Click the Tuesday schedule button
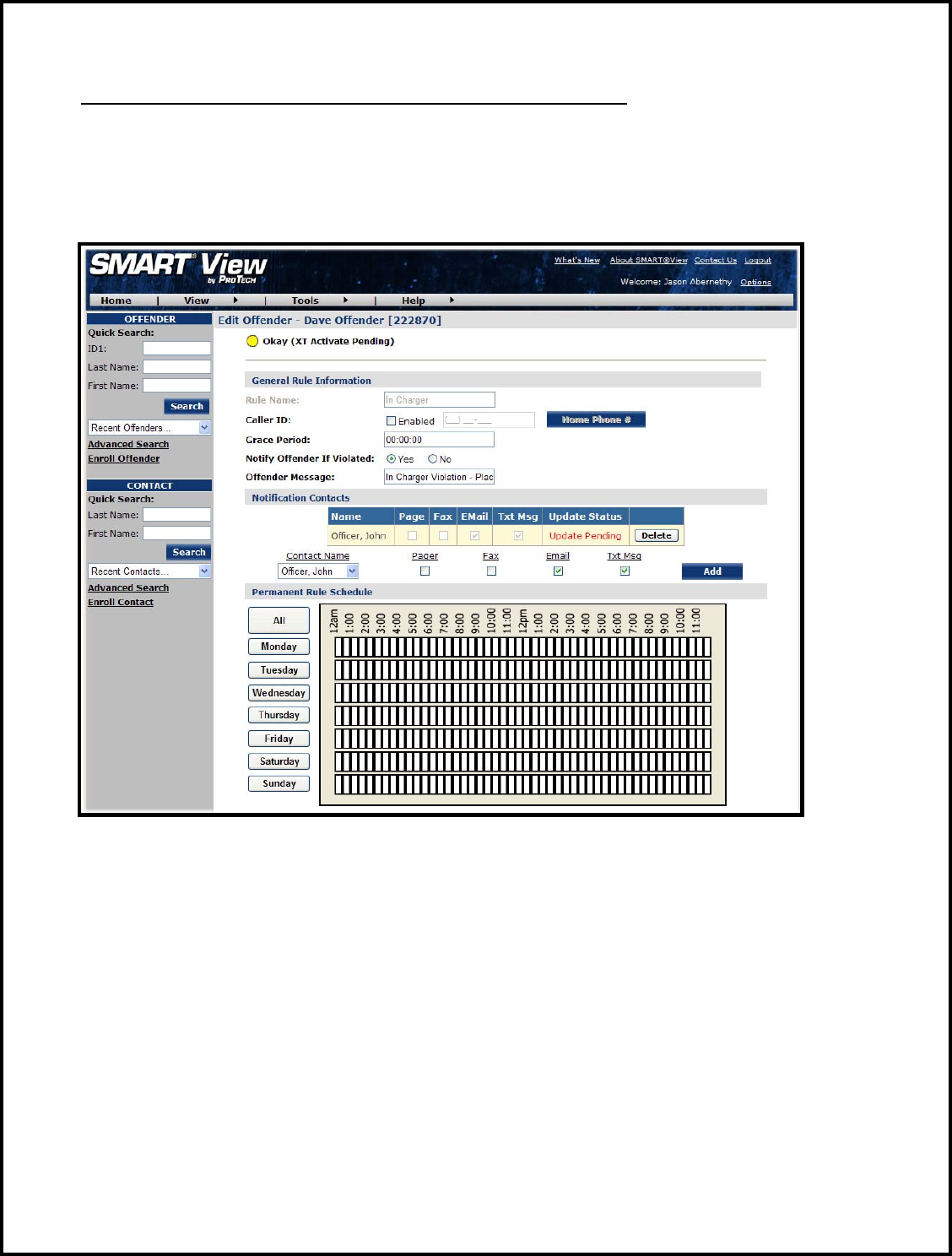This screenshot has height=1256, width=952. click(x=279, y=670)
